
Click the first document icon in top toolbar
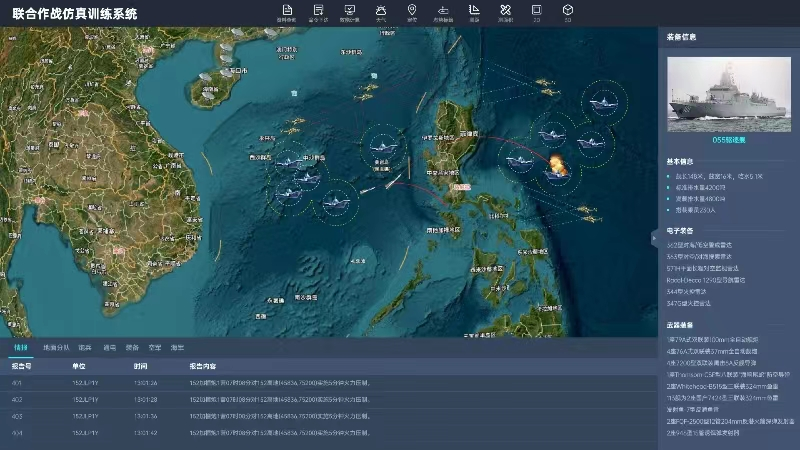coord(286,11)
